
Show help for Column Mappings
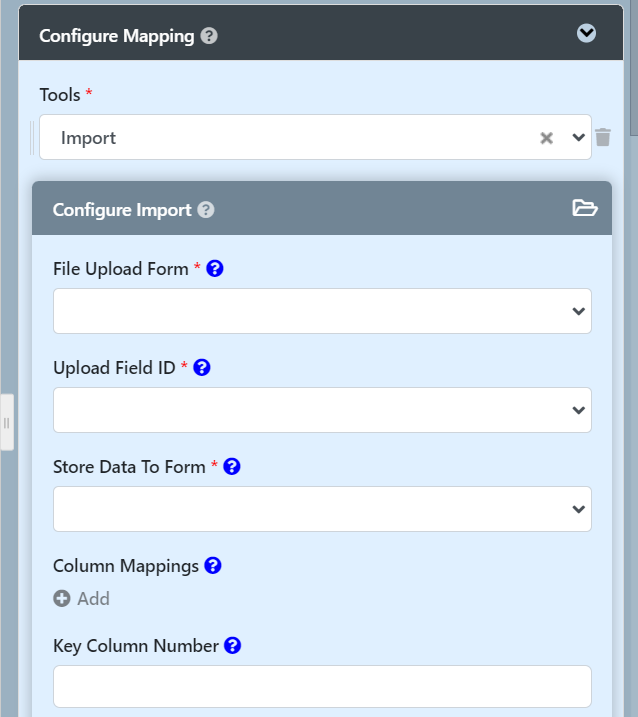click(x=212, y=566)
